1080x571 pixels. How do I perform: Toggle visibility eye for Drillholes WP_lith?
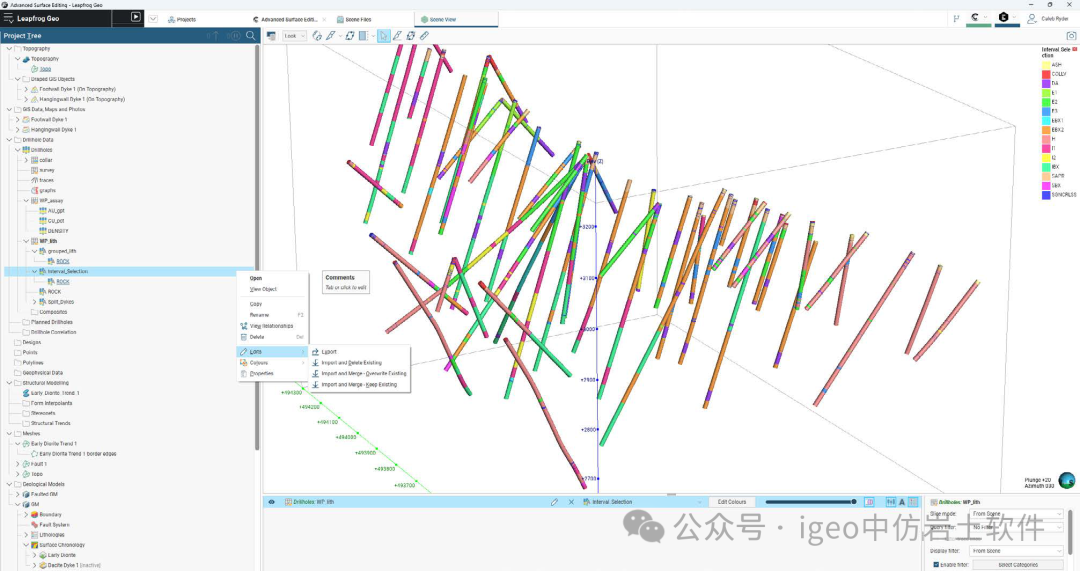pyautogui.click(x=271, y=502)
